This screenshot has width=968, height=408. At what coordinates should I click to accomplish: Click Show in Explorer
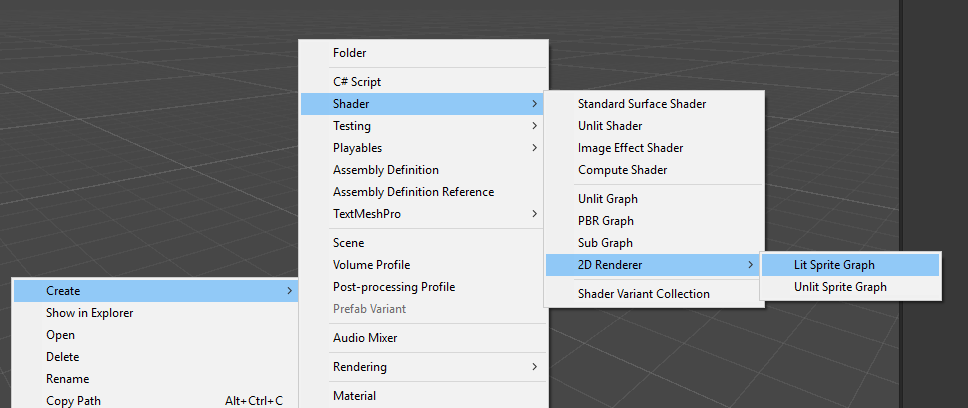point(90,313)
